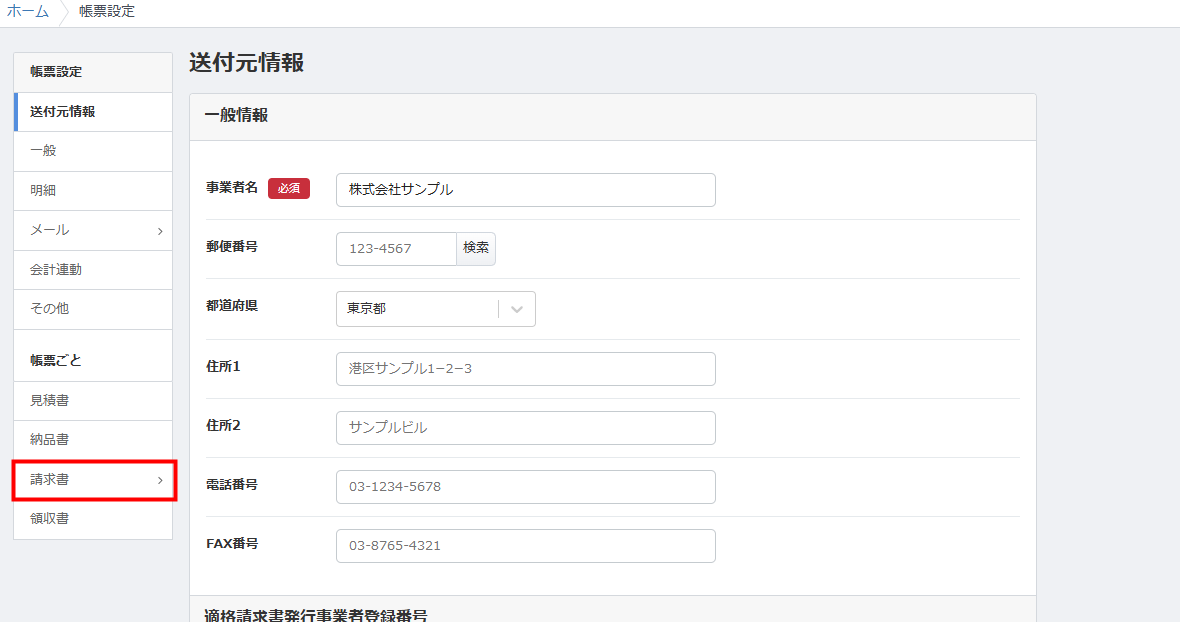Open the 納品書 settings page
1180x622 pixels.
(50, 440)
